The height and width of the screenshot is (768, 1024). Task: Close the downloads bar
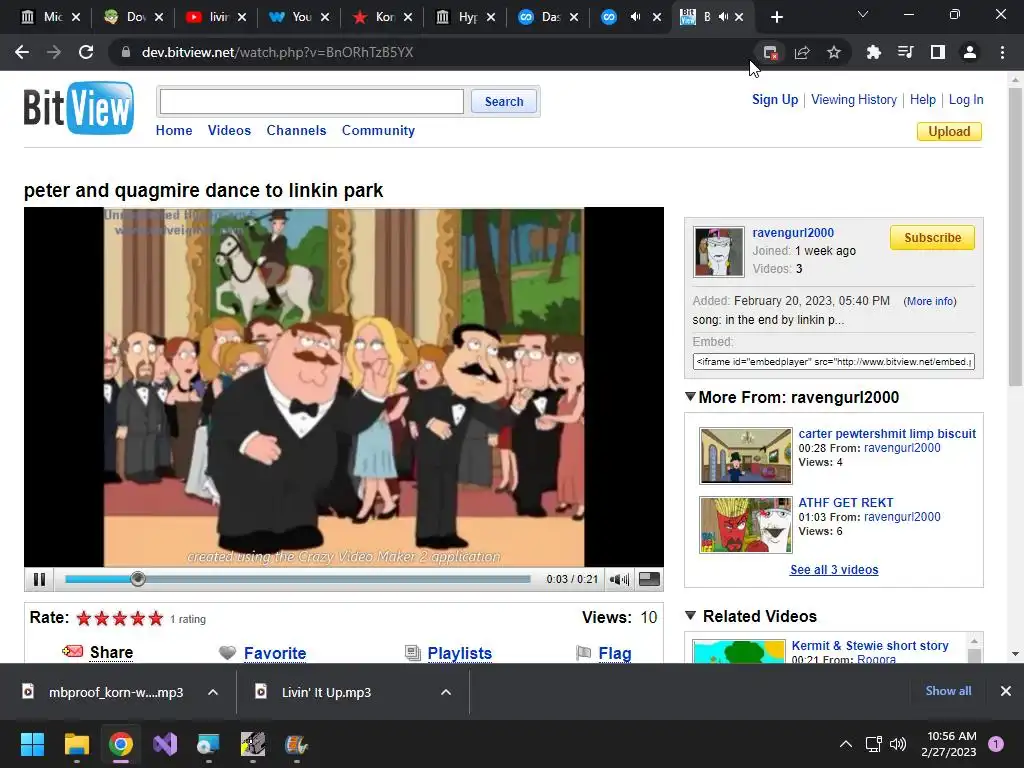(1006, 691)
